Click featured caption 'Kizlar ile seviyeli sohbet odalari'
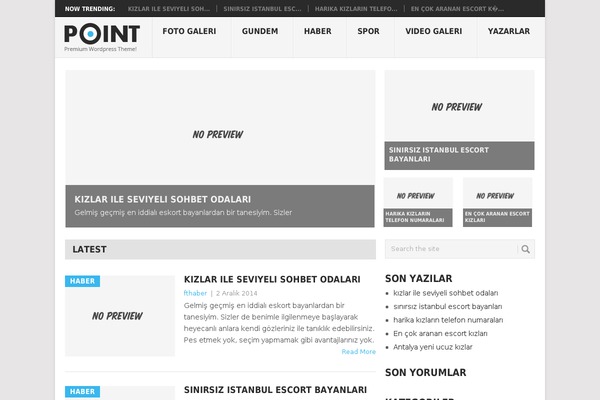 click(x=163, y=199)
